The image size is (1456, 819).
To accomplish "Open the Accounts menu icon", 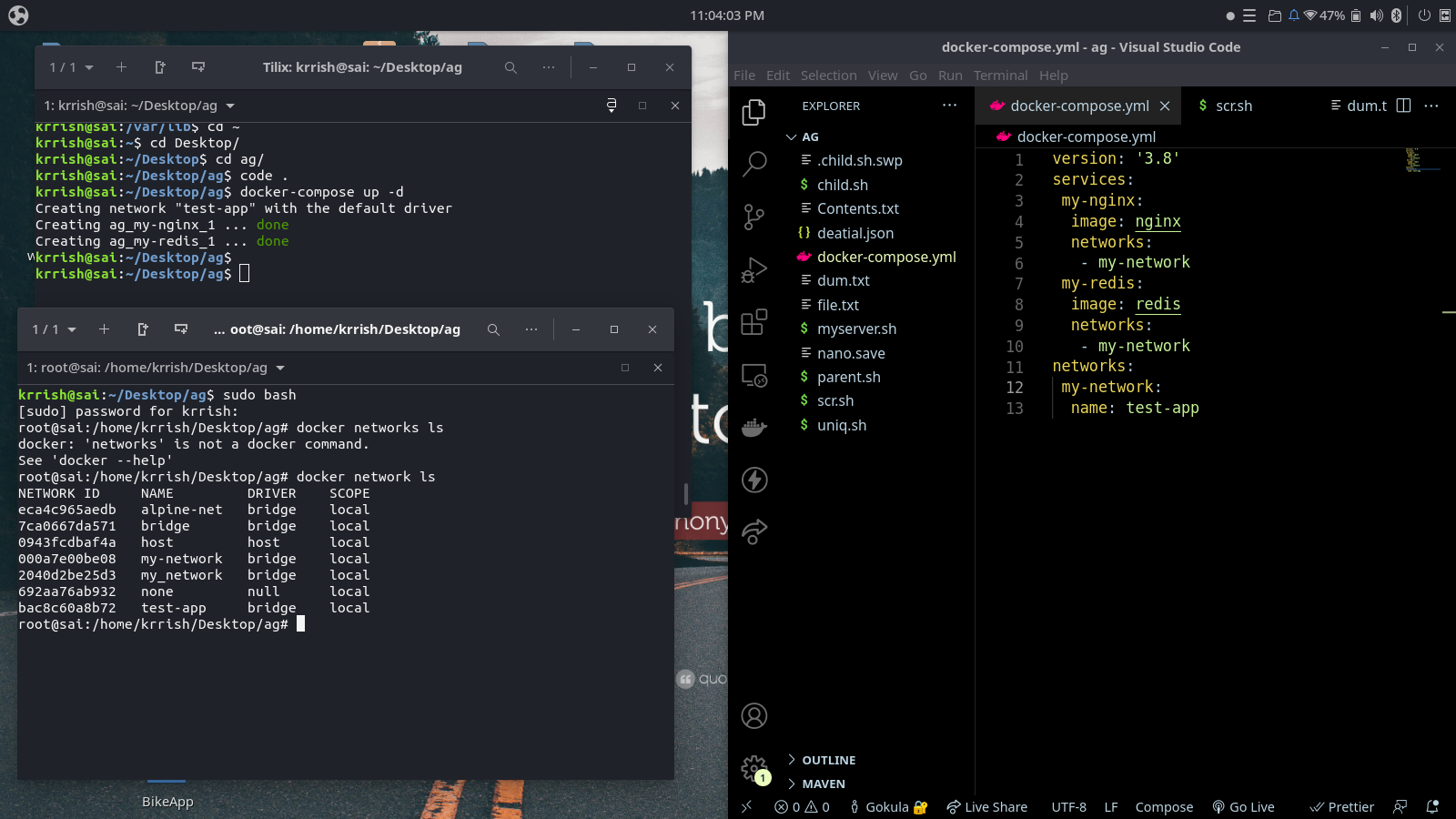I will [754, 716].
